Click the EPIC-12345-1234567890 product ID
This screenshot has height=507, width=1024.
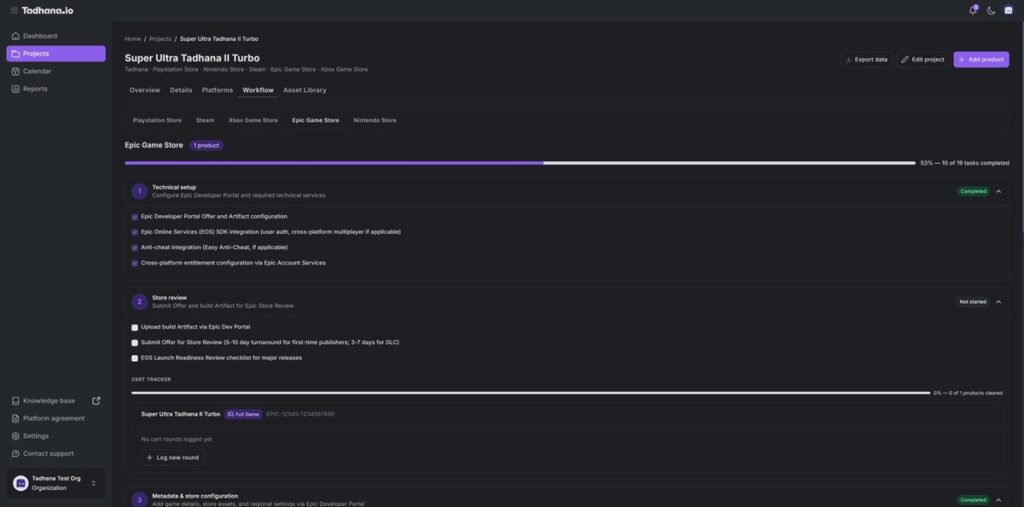click(x=300, y=414)
